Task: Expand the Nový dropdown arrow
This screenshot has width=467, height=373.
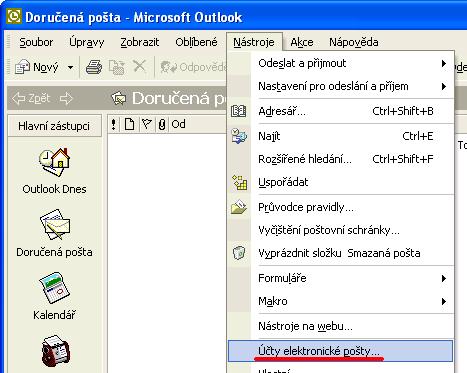Action: pyautogui.click(x=70, y=67)
